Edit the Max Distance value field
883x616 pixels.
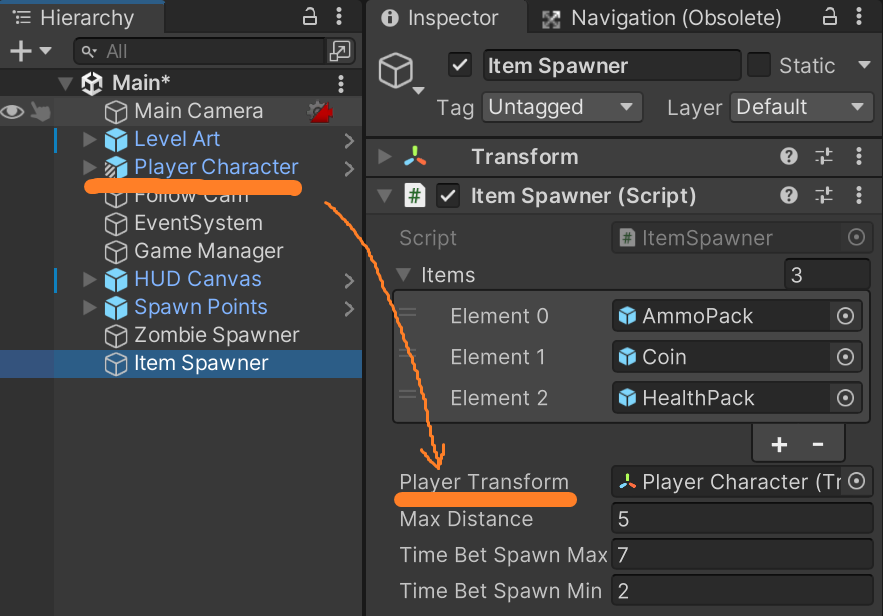(x=742, y=519)
